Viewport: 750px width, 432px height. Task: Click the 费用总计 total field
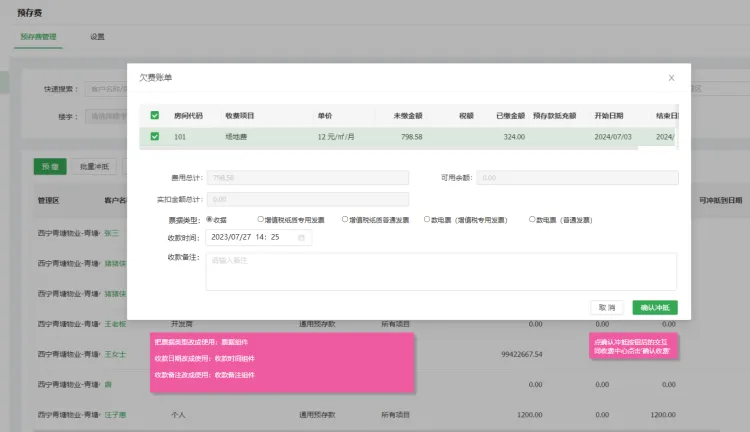[x=308, y=178]
